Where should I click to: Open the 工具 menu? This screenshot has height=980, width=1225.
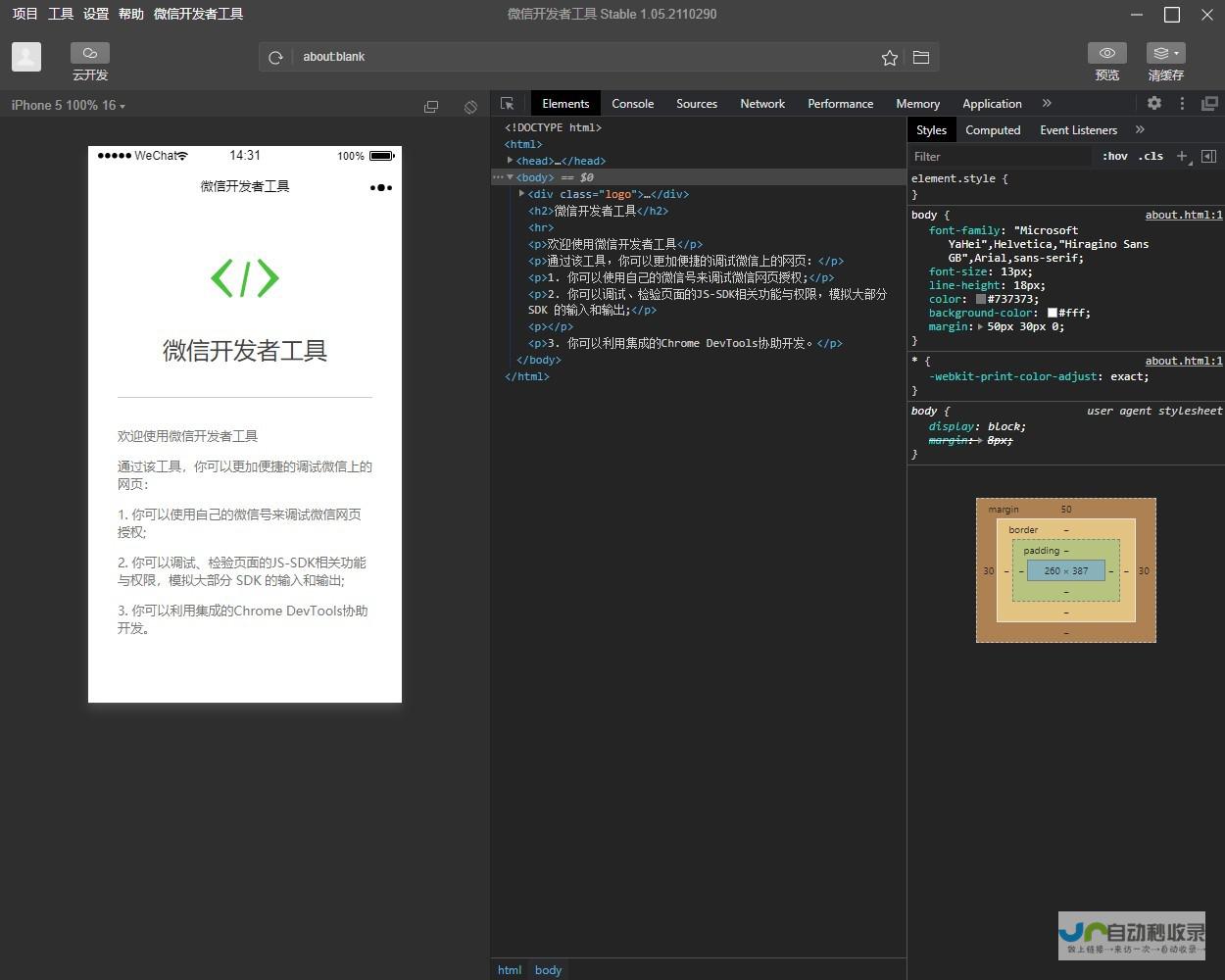pyautogui.click(x=61, y=14)
